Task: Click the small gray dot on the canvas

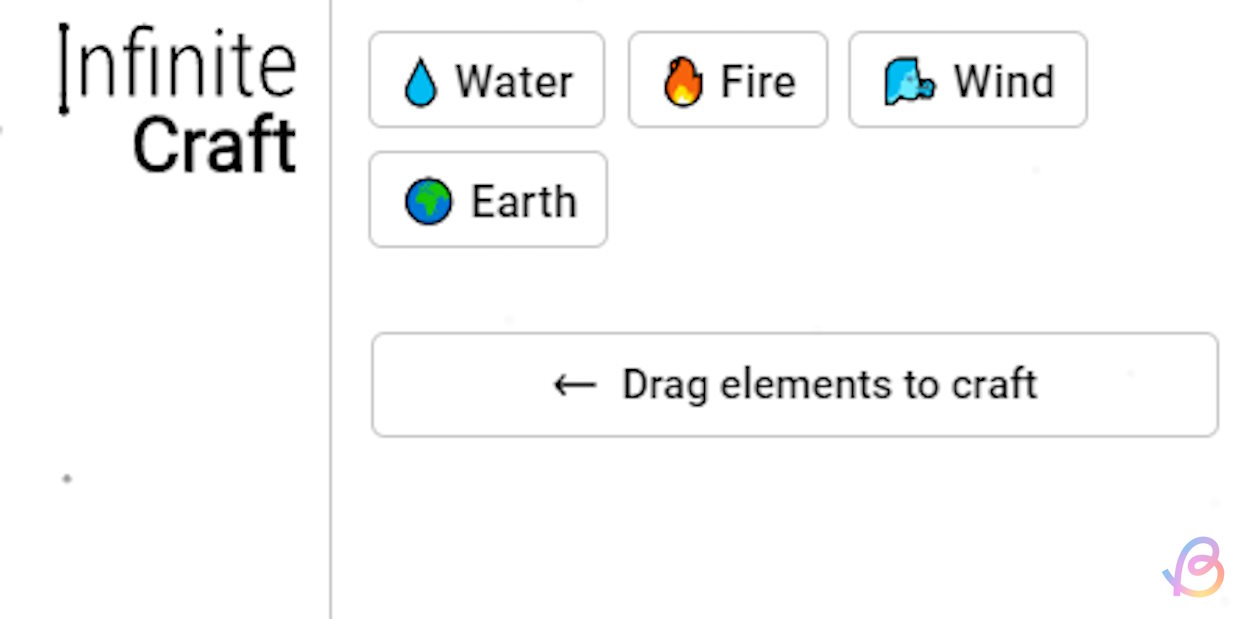Action: pyautogui.click(x=67, y=479)
